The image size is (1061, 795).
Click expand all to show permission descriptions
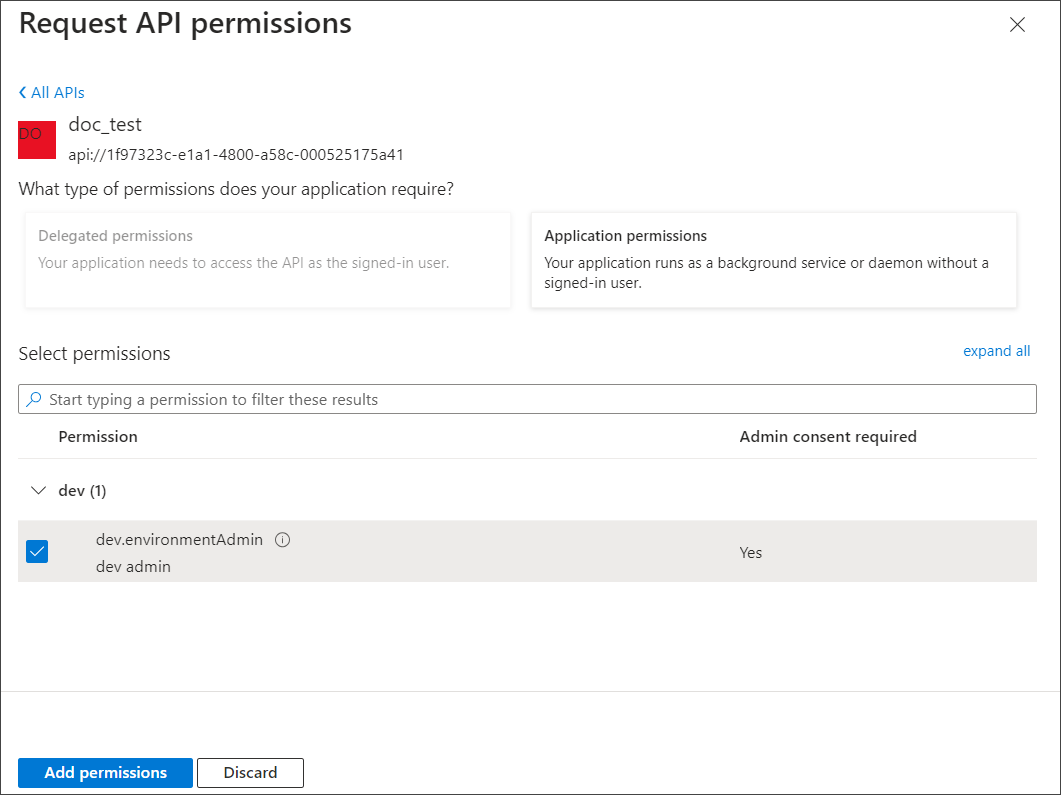tap(996, 351)
